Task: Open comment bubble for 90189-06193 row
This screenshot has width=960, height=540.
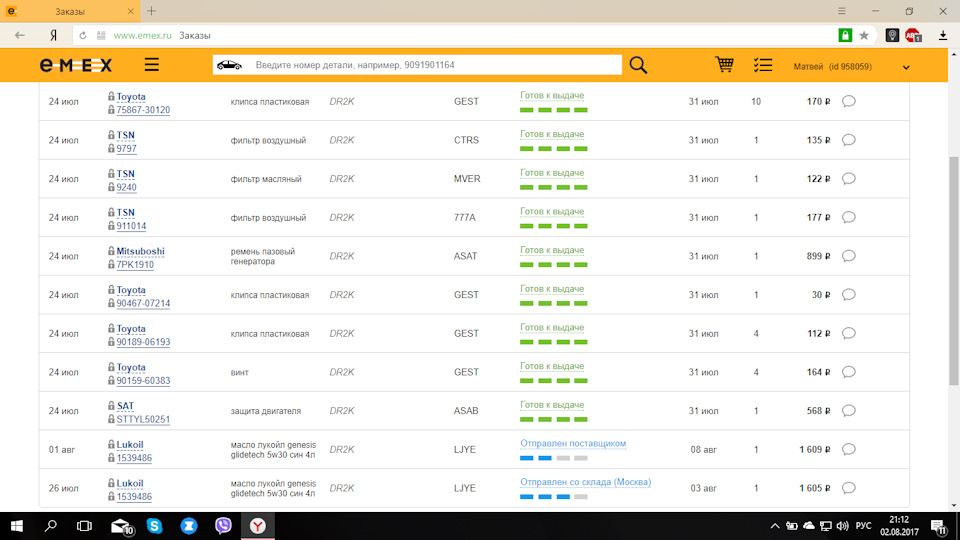Action: click(x=849, y=334)
